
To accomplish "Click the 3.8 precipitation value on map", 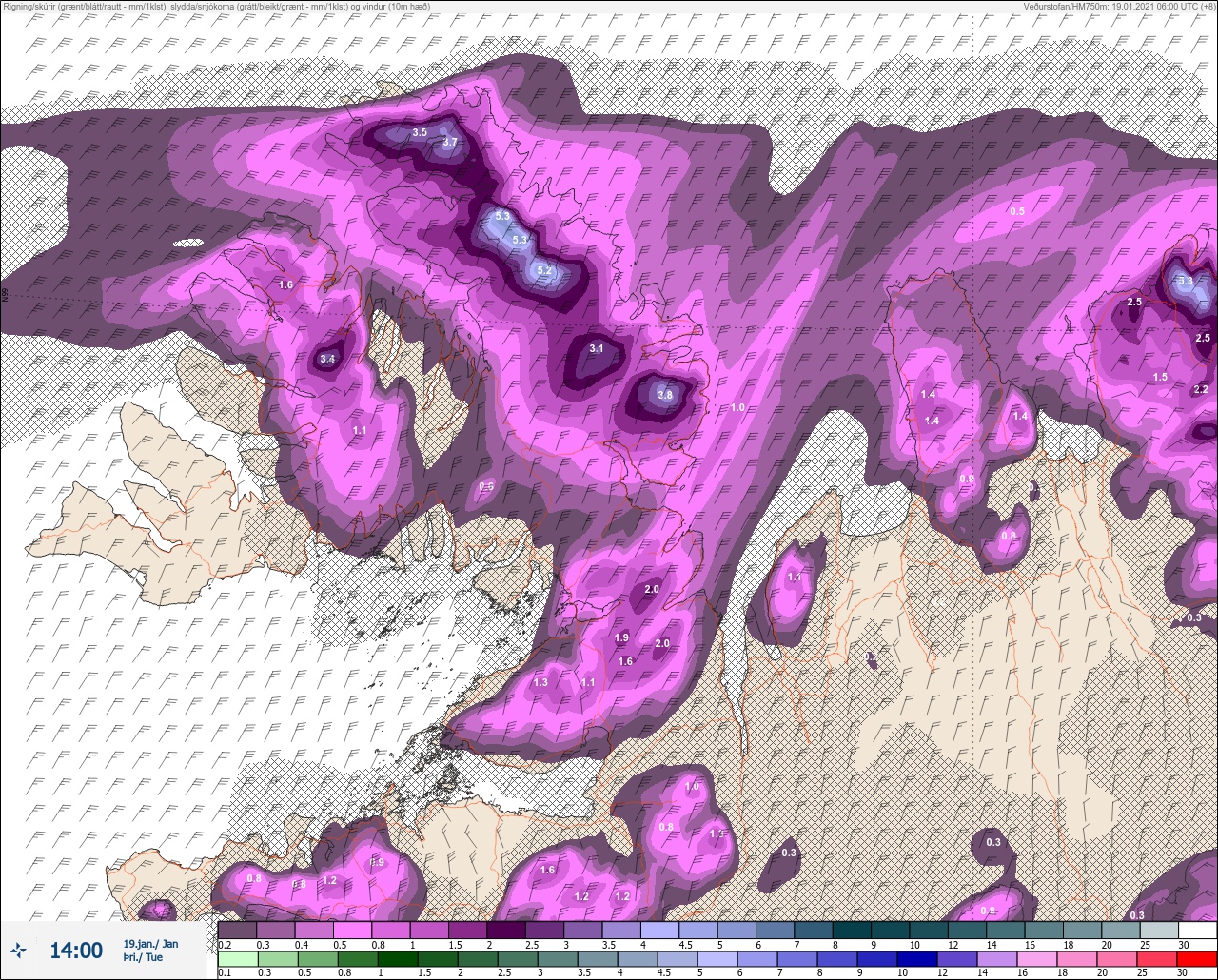I will click(665, 396).
